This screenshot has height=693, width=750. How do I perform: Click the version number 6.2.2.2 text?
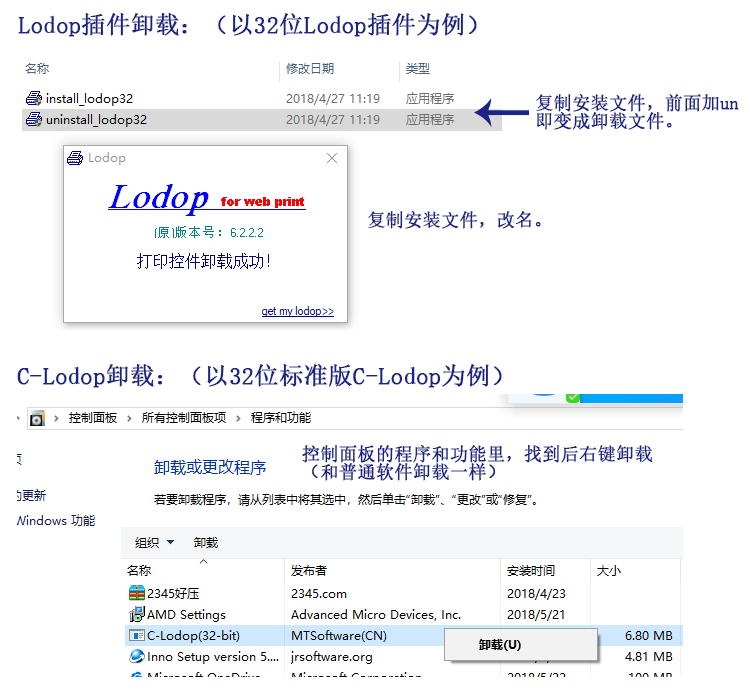(x=246, y=232)
